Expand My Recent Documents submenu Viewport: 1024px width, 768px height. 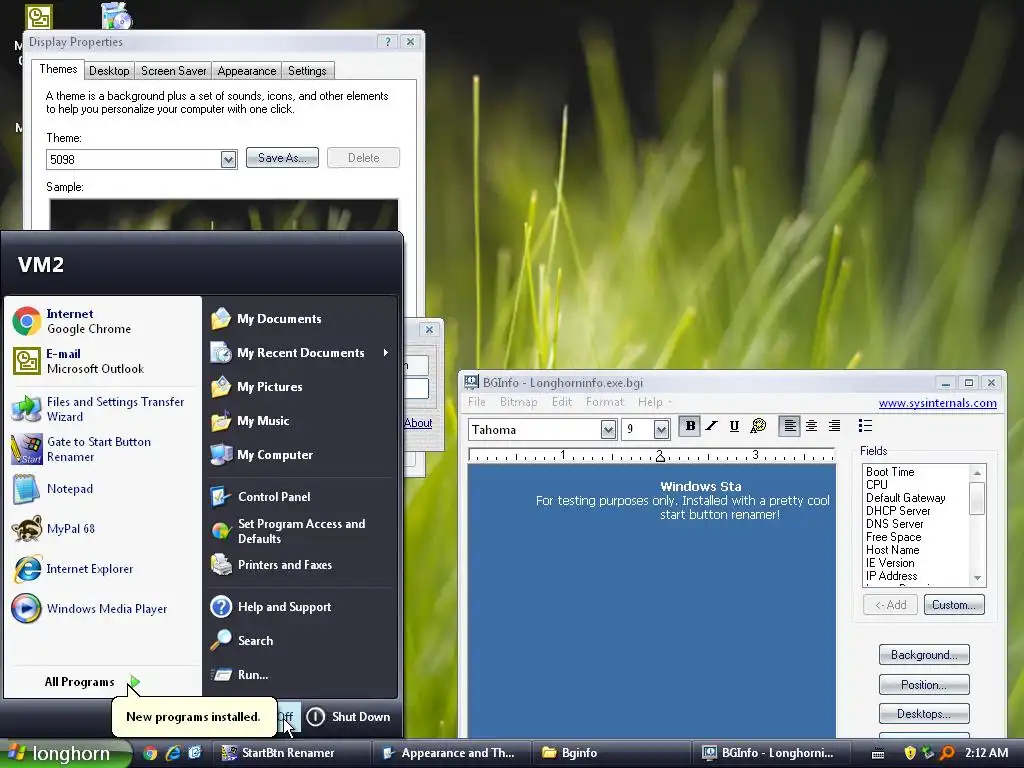tap(300, 353)
